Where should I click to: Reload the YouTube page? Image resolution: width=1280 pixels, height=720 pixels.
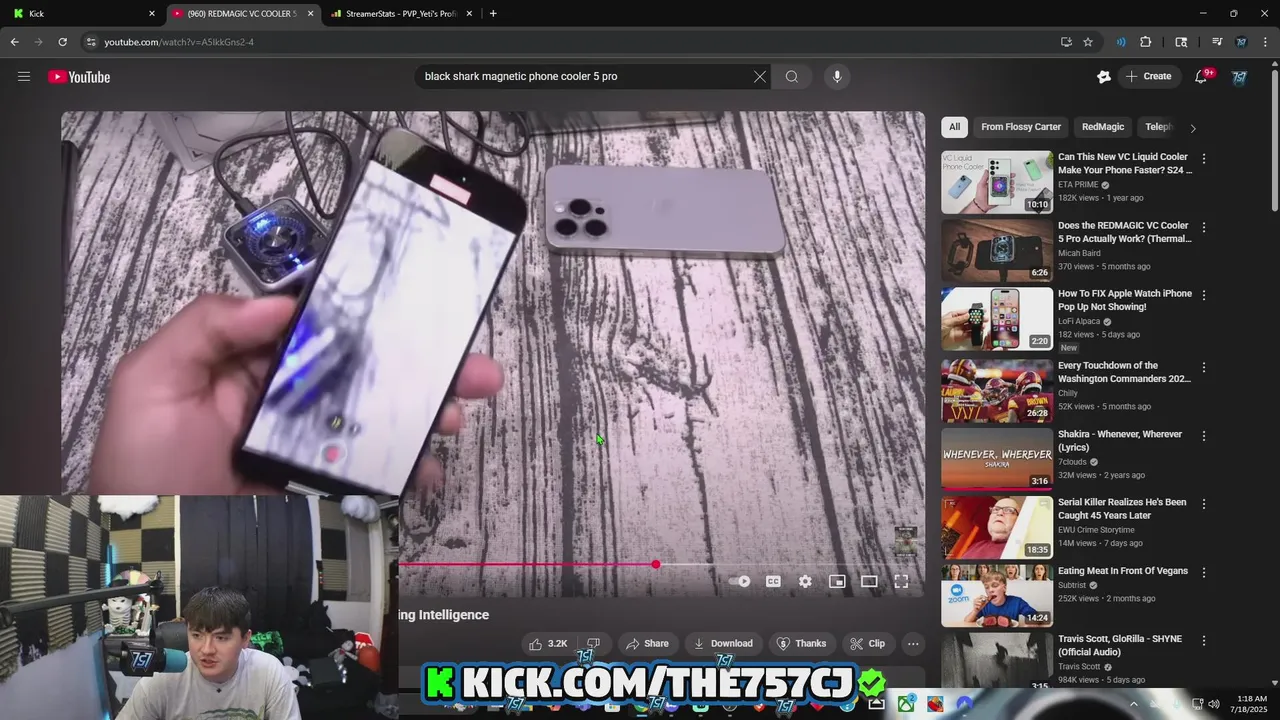coord(62,42)
